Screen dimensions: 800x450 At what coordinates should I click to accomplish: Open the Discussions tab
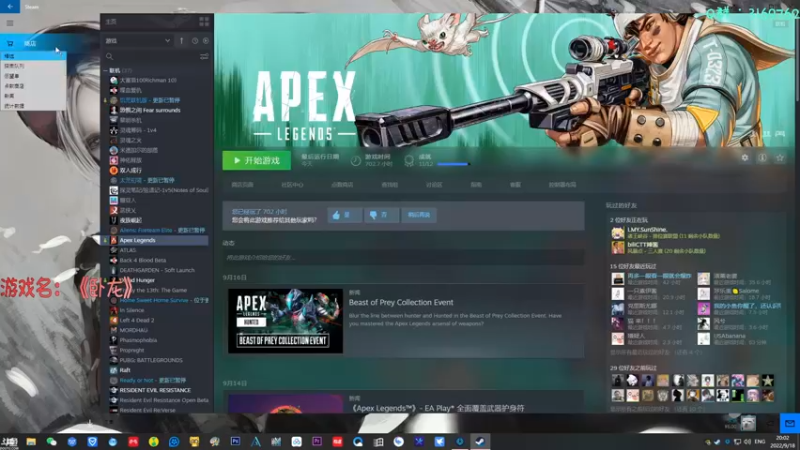point(434,185)
